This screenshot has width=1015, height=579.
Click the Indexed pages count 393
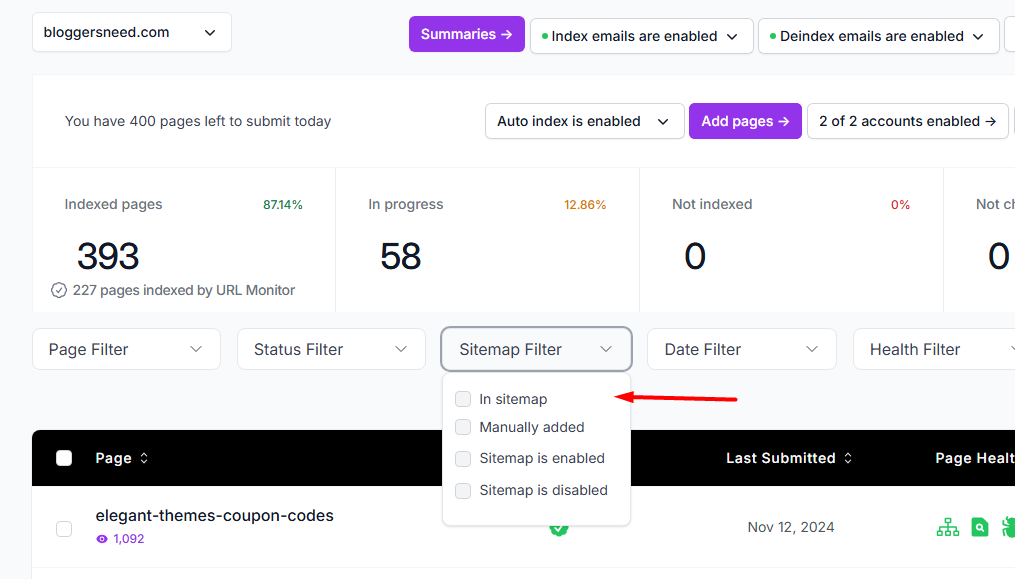click(108, 256)
